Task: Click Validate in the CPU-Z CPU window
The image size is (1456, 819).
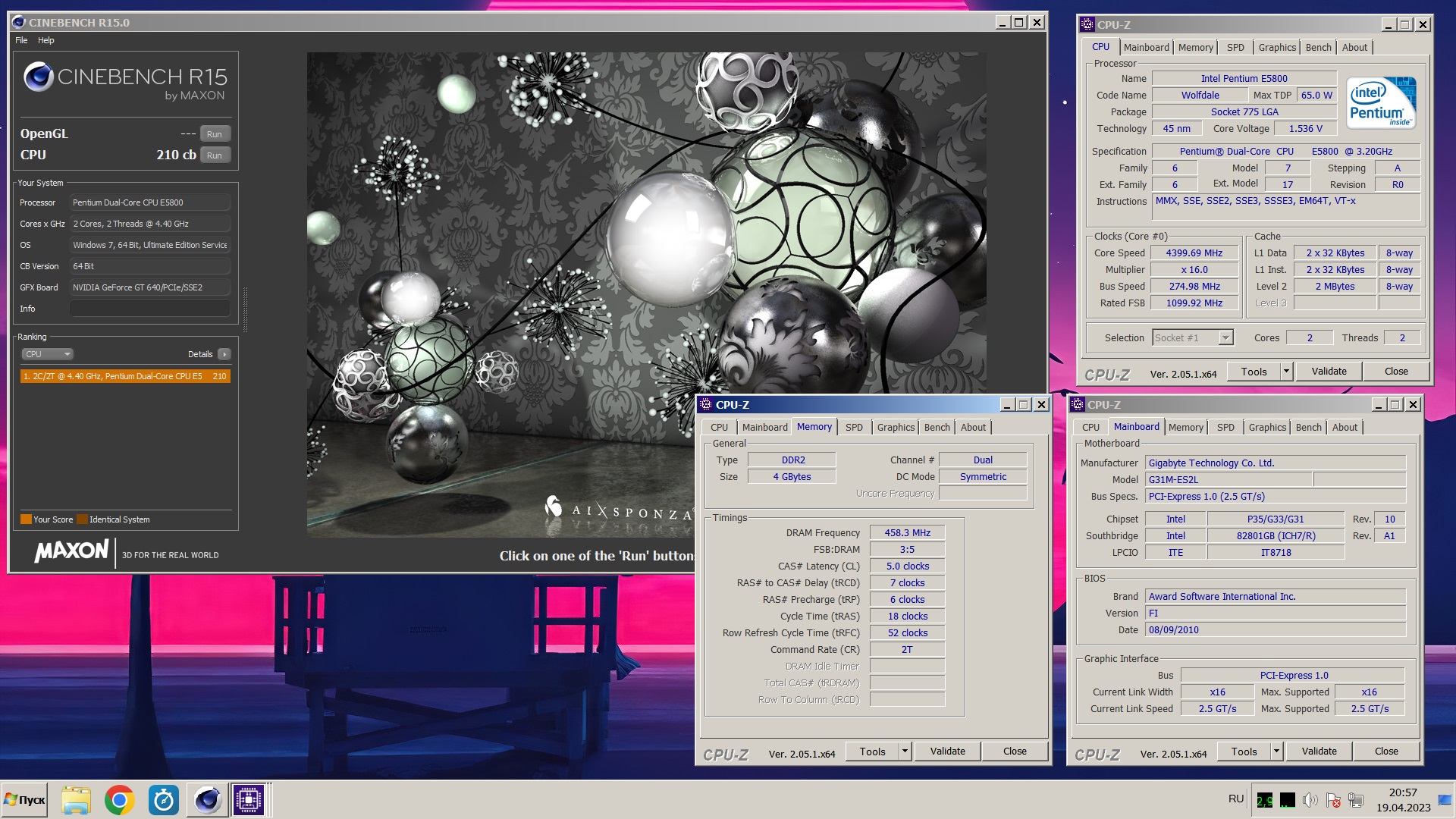Action: tap(1329, 372)
